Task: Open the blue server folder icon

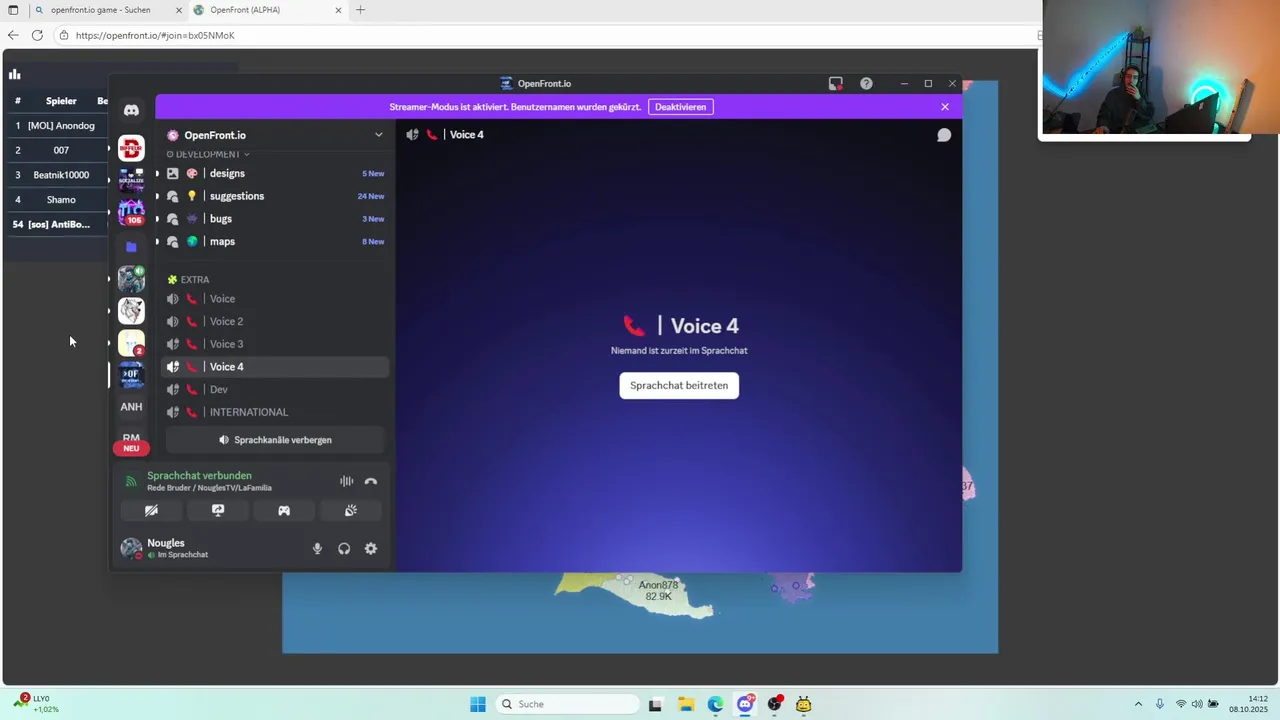Action: tap(131, 246)
